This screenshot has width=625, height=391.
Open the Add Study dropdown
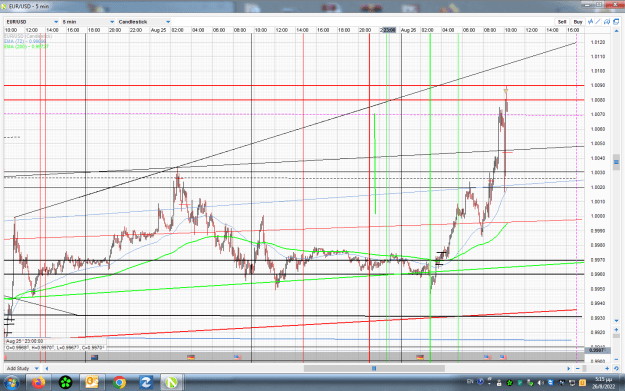point(23,368)
